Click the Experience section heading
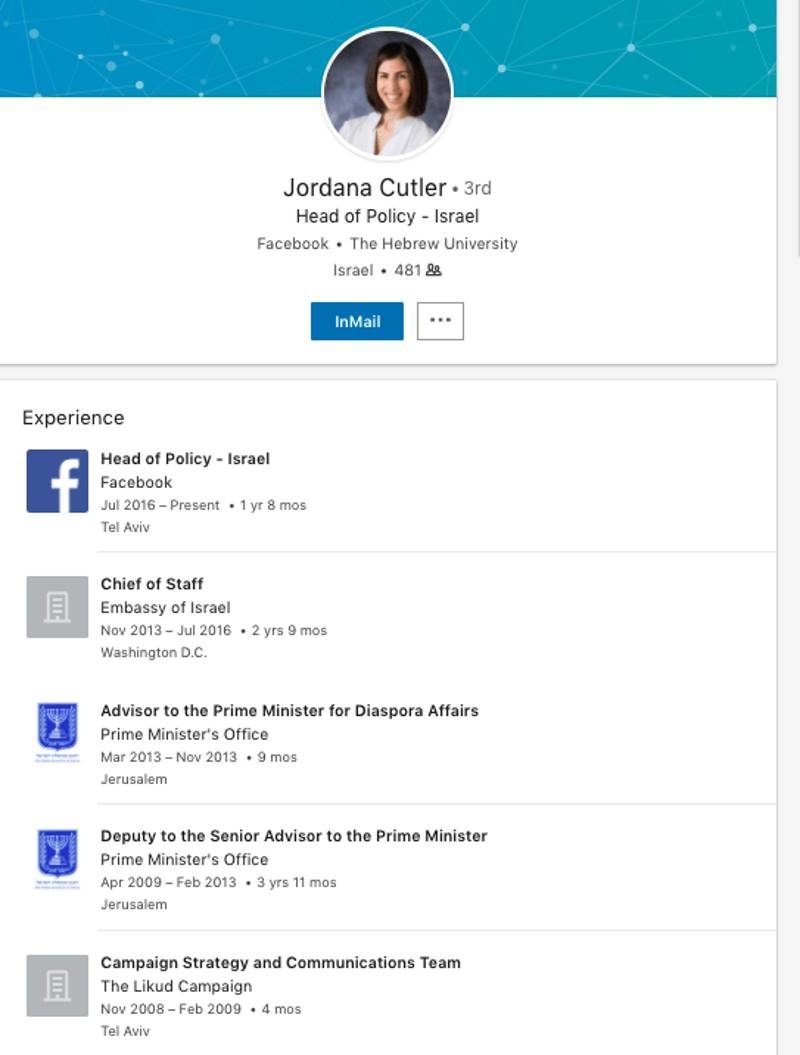 [73, 418]
